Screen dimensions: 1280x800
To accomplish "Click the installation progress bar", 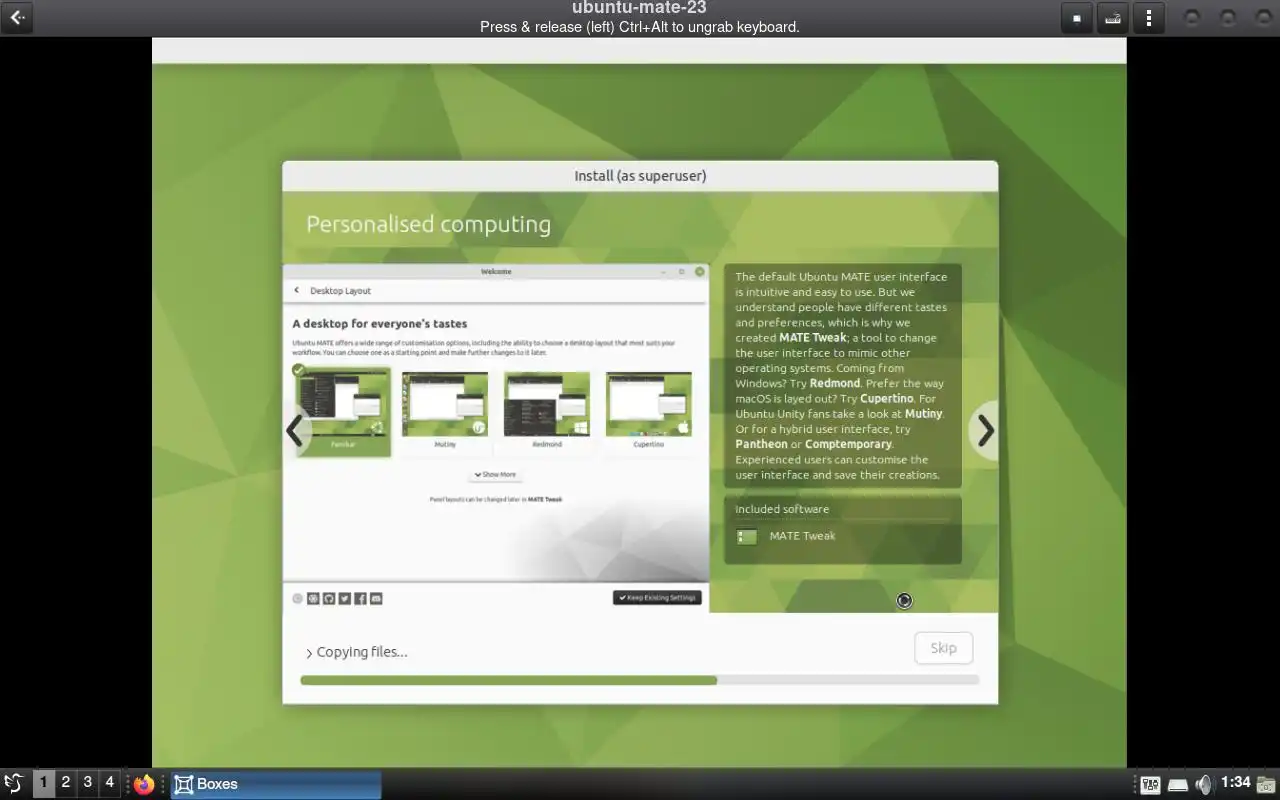I will point(639,680).
